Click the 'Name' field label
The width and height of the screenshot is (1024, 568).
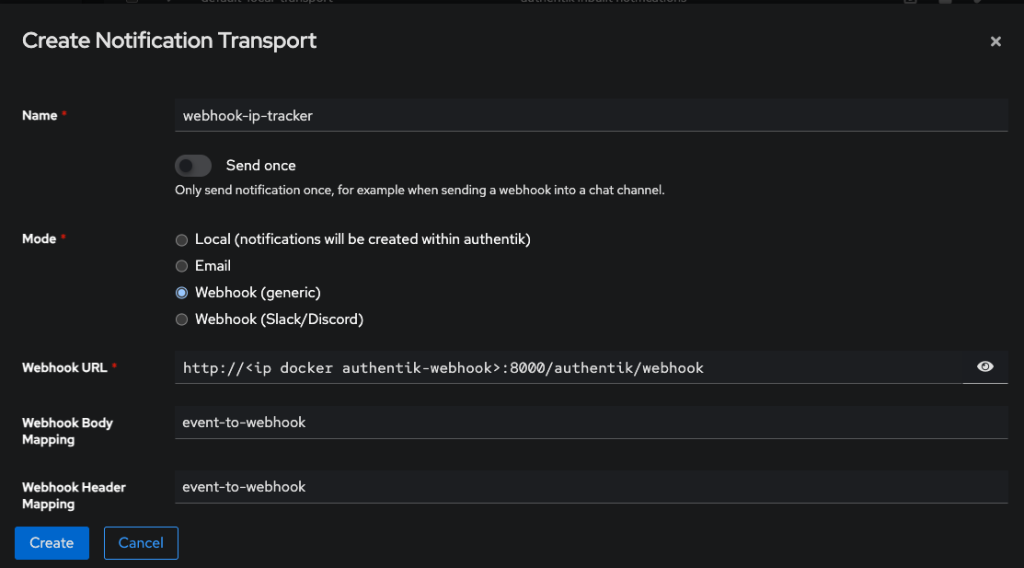[40, 115]
